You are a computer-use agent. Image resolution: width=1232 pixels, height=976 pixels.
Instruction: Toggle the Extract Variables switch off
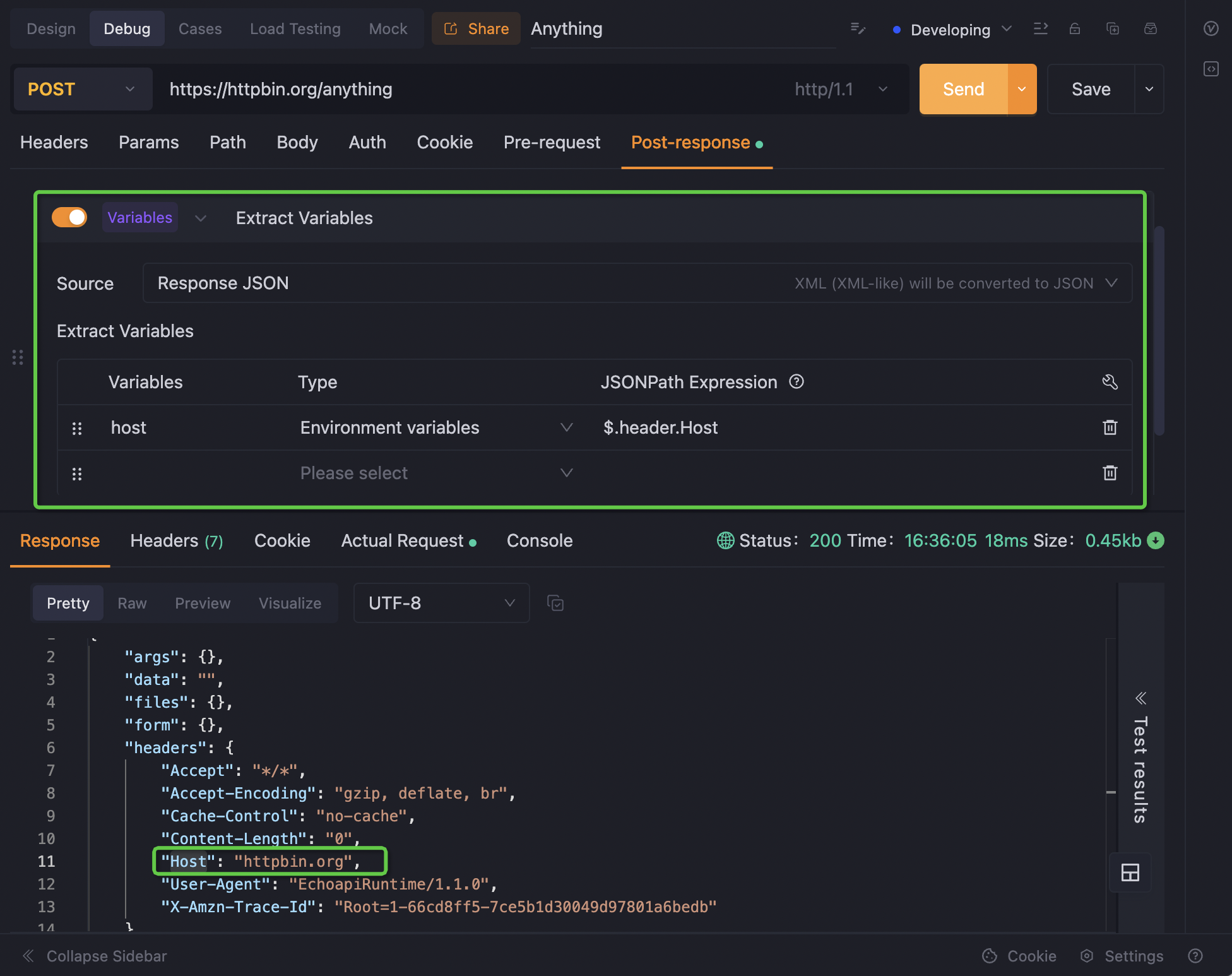[69, 217]
